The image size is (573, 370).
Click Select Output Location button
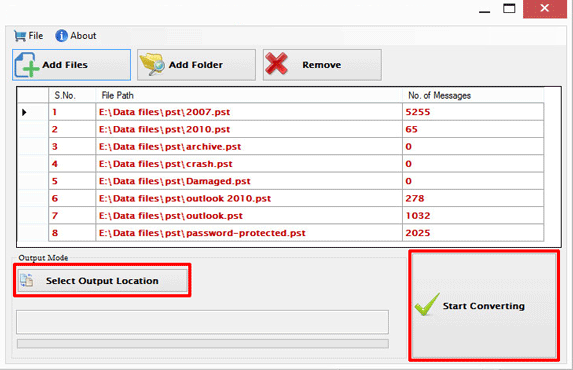click(102, 280)
